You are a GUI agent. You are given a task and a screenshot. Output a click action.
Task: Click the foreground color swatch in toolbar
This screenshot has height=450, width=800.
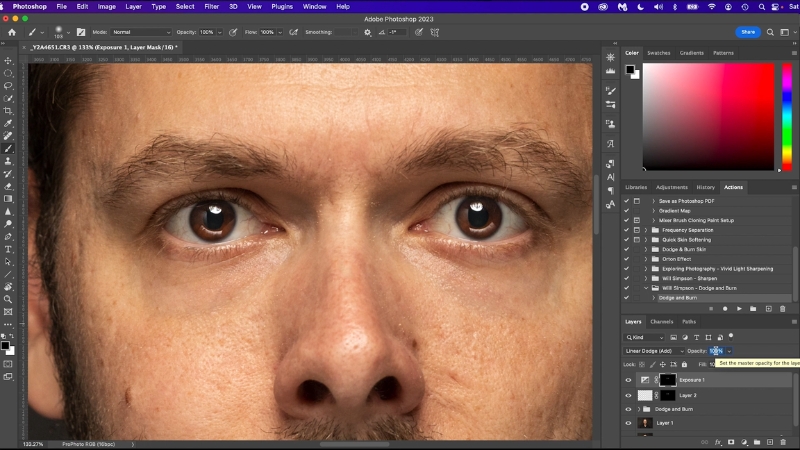pos(5,346)
